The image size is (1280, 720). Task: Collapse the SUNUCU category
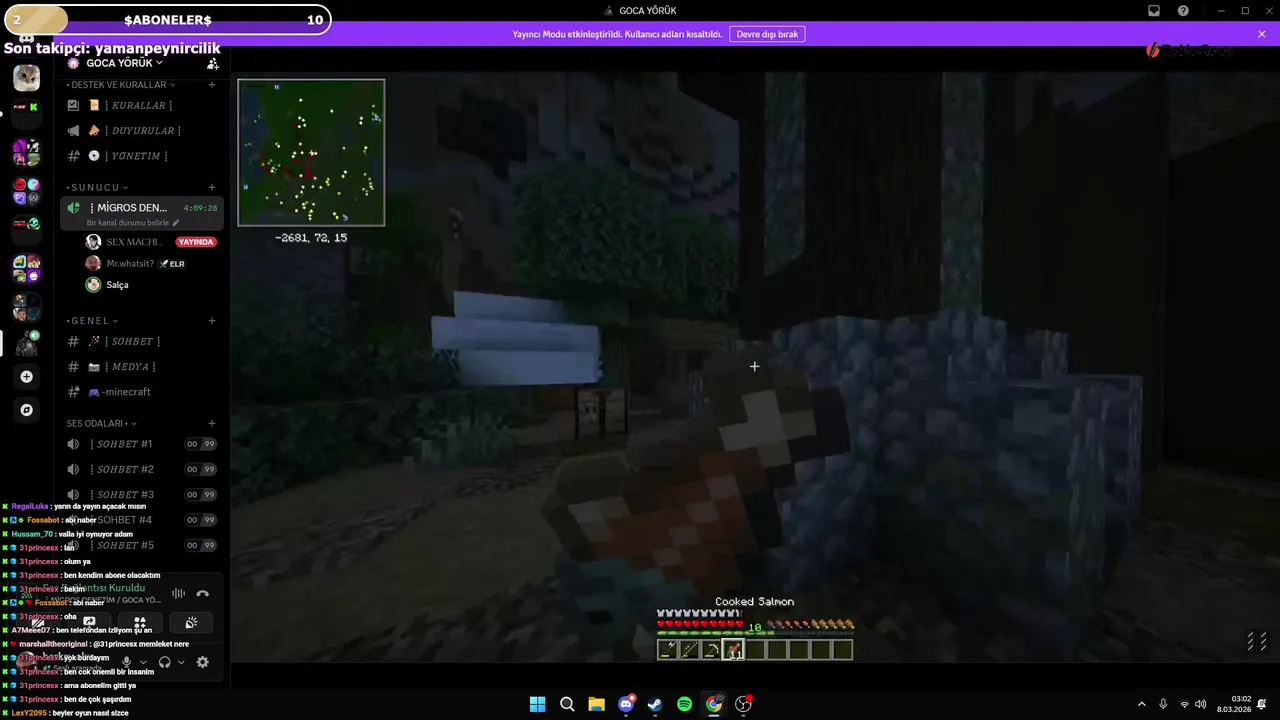(98, 187)
